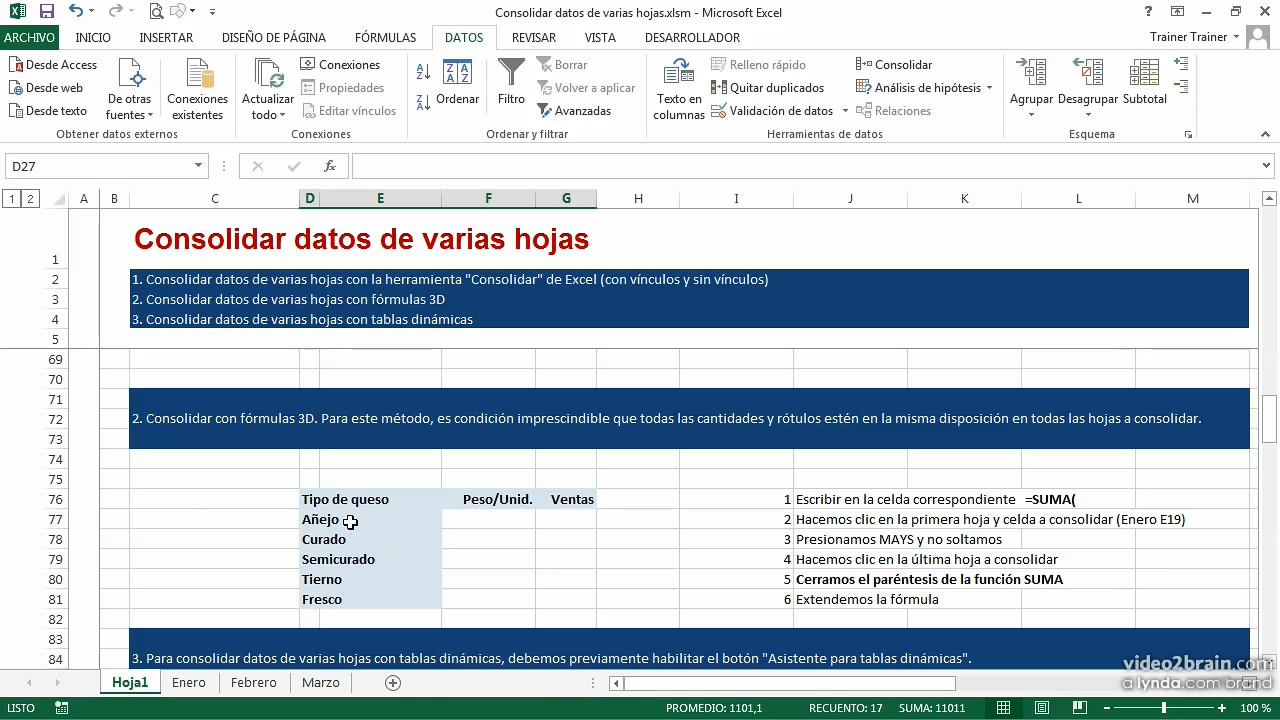Show outline level 2
The height and width of the screenshot is (720, 1280).
pyautogui.click(x=30, y=199)
